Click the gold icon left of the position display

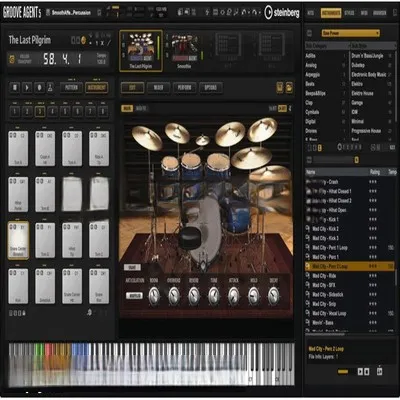[x=12, y=59]
